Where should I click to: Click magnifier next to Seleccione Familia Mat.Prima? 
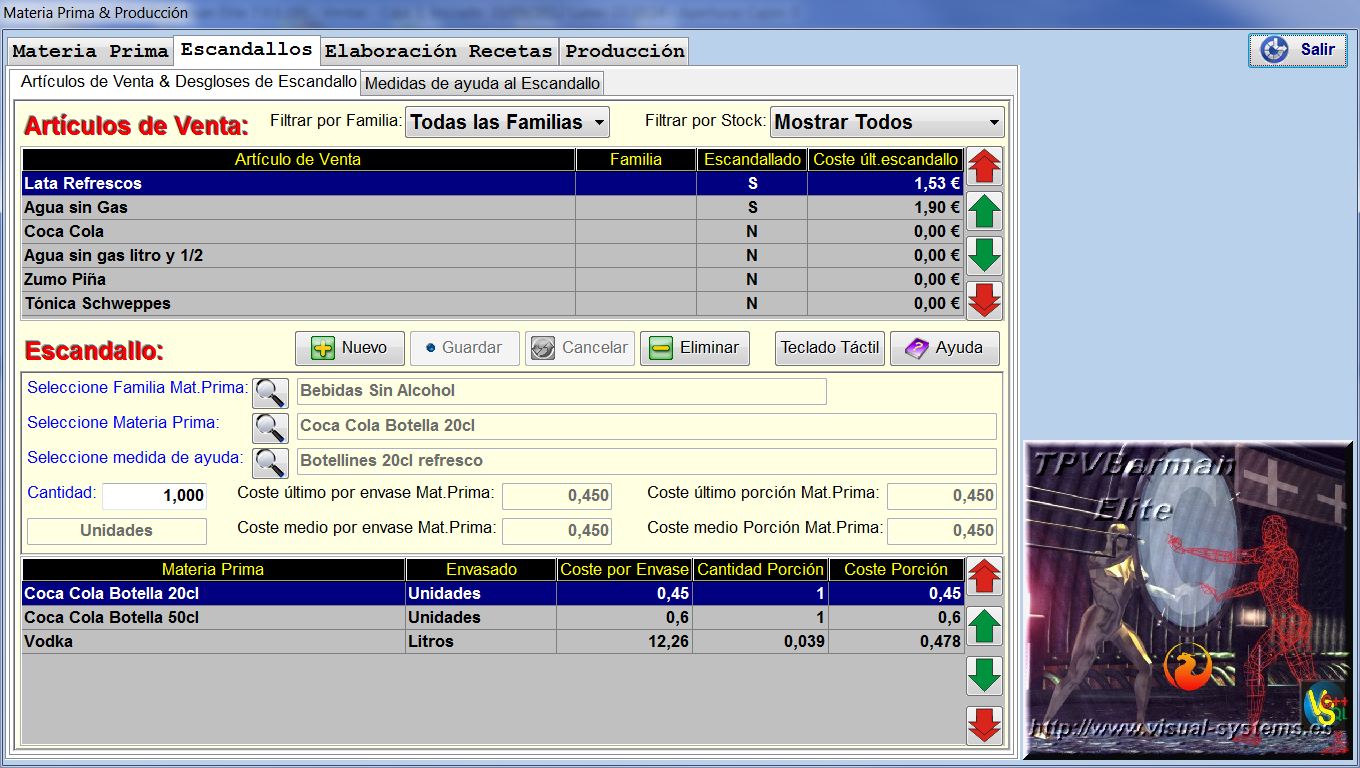(270, 393)
